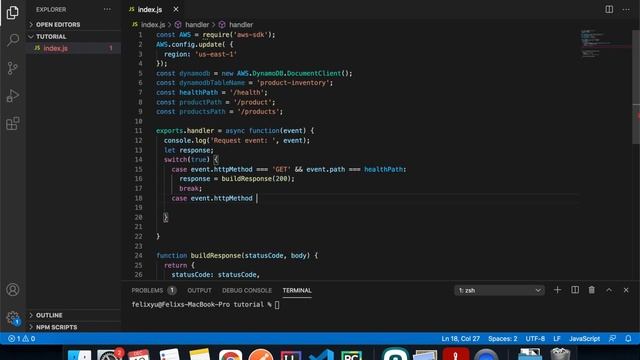Open Visual Studio Code icon in Dock

coord(321,354)
